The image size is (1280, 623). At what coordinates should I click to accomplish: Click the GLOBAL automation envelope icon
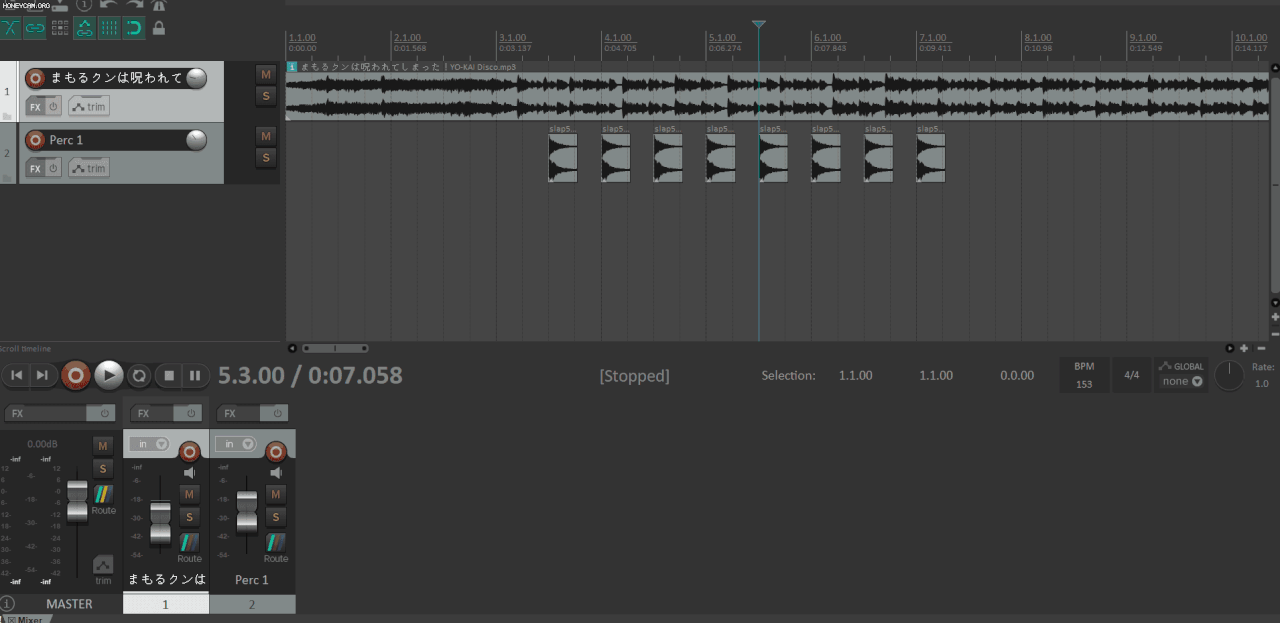pos(1165,366)
